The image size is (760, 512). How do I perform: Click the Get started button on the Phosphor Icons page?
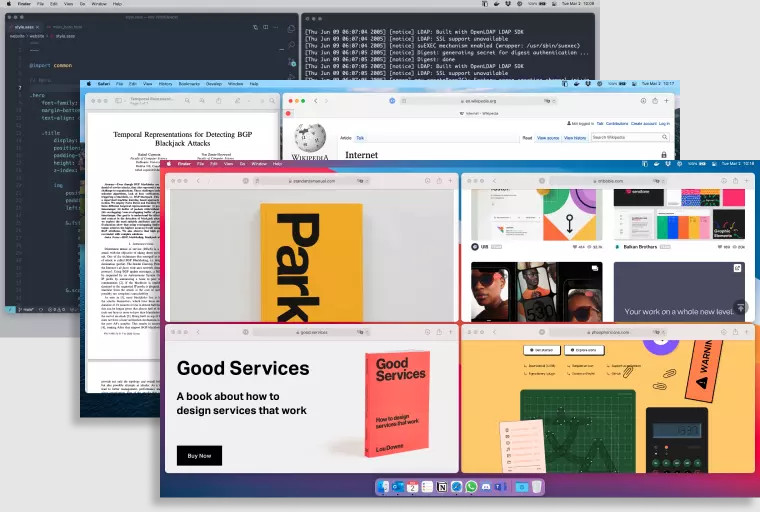pyautogui.click(x=542, y=350)
